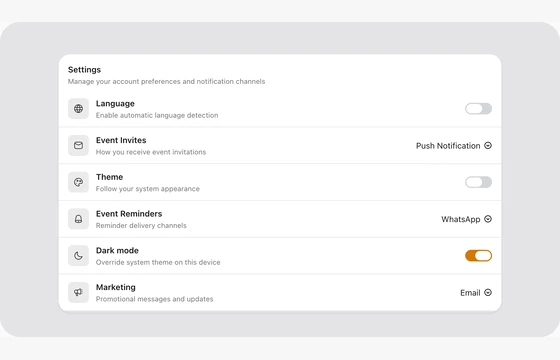
Task: Open the Email marketing channel dropdown
Action: pos(476,293)
